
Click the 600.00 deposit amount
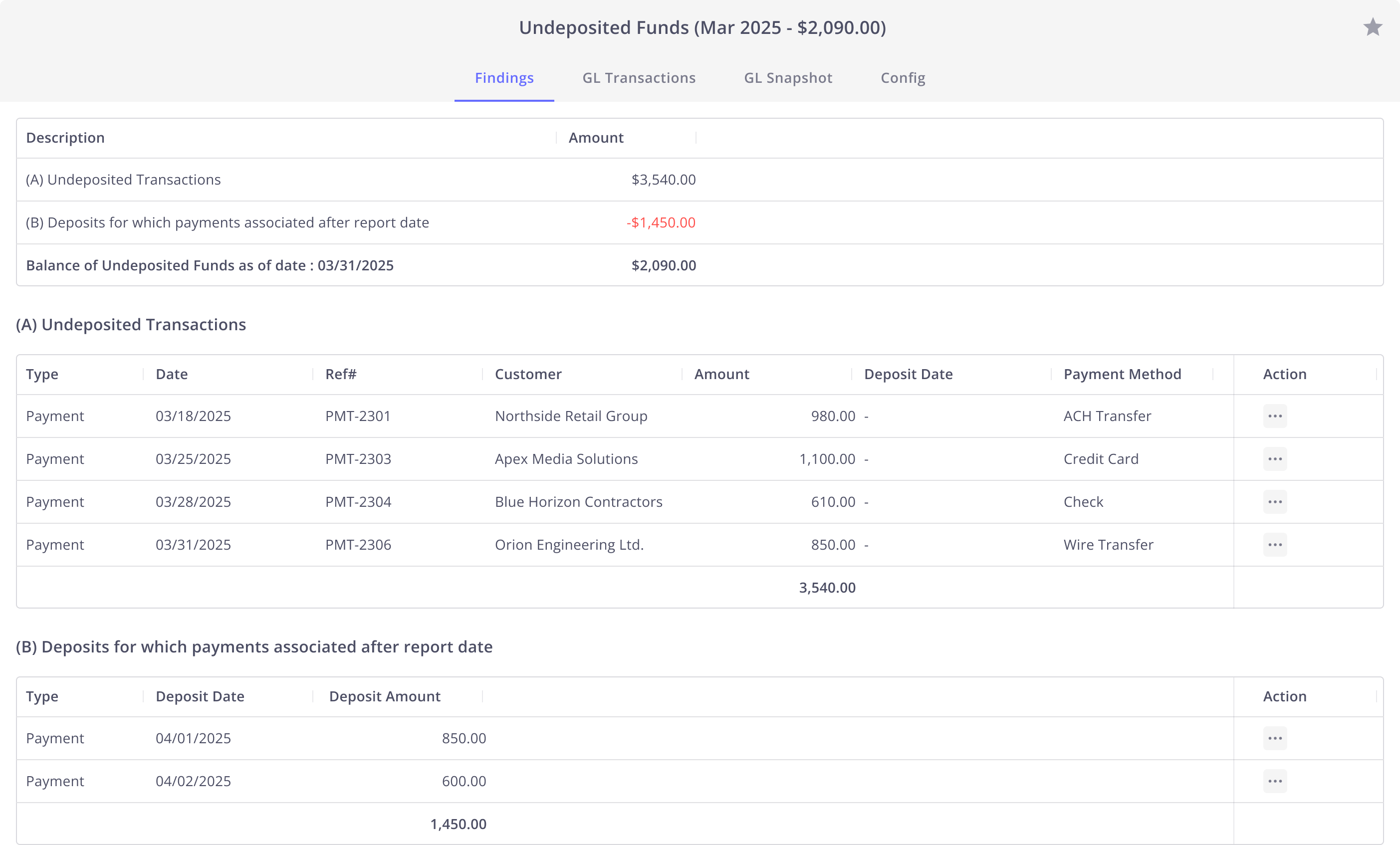[x=464, y=781]
